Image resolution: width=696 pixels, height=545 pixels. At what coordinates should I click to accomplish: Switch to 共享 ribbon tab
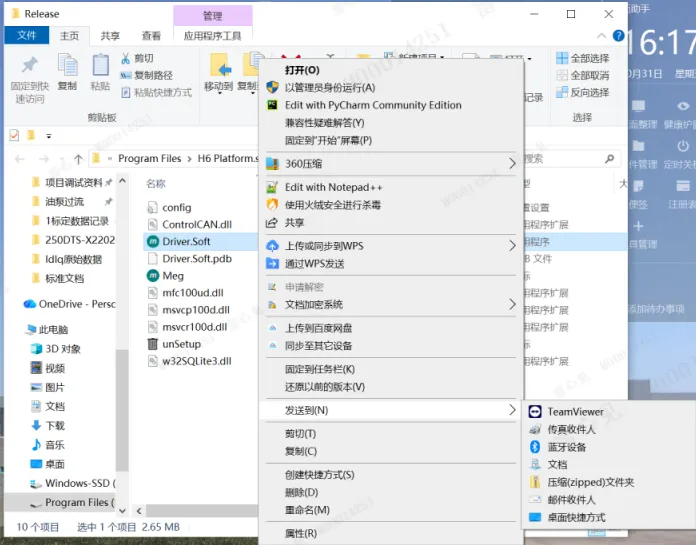pos(110,36)
